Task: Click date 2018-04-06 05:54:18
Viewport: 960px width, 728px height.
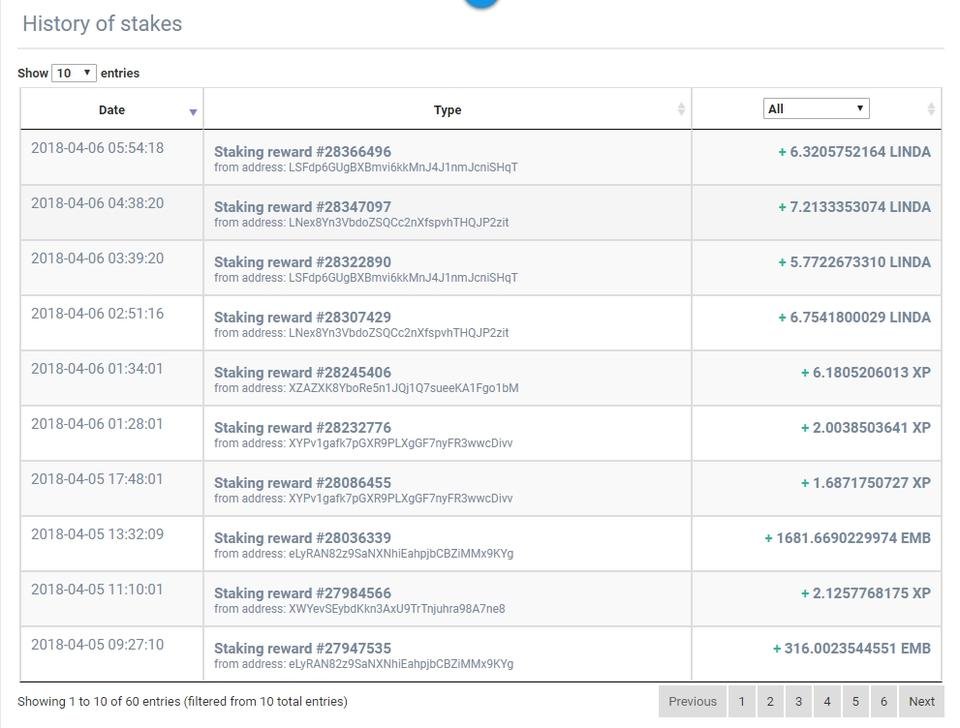Action: click(x=97, y=148)
